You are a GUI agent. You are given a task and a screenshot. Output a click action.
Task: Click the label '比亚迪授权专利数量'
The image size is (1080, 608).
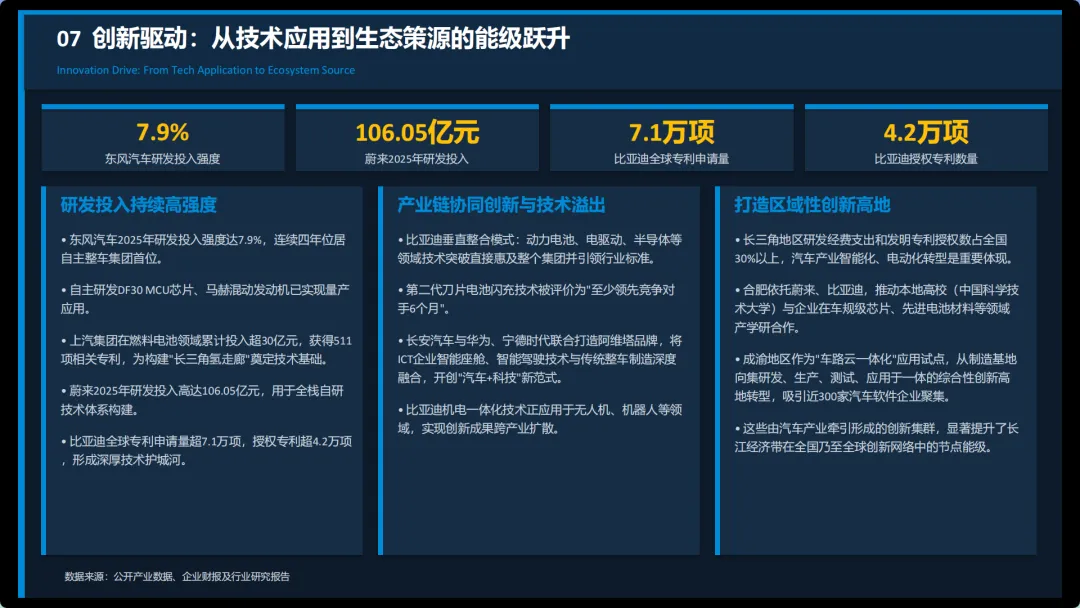[x=926, y=159]
